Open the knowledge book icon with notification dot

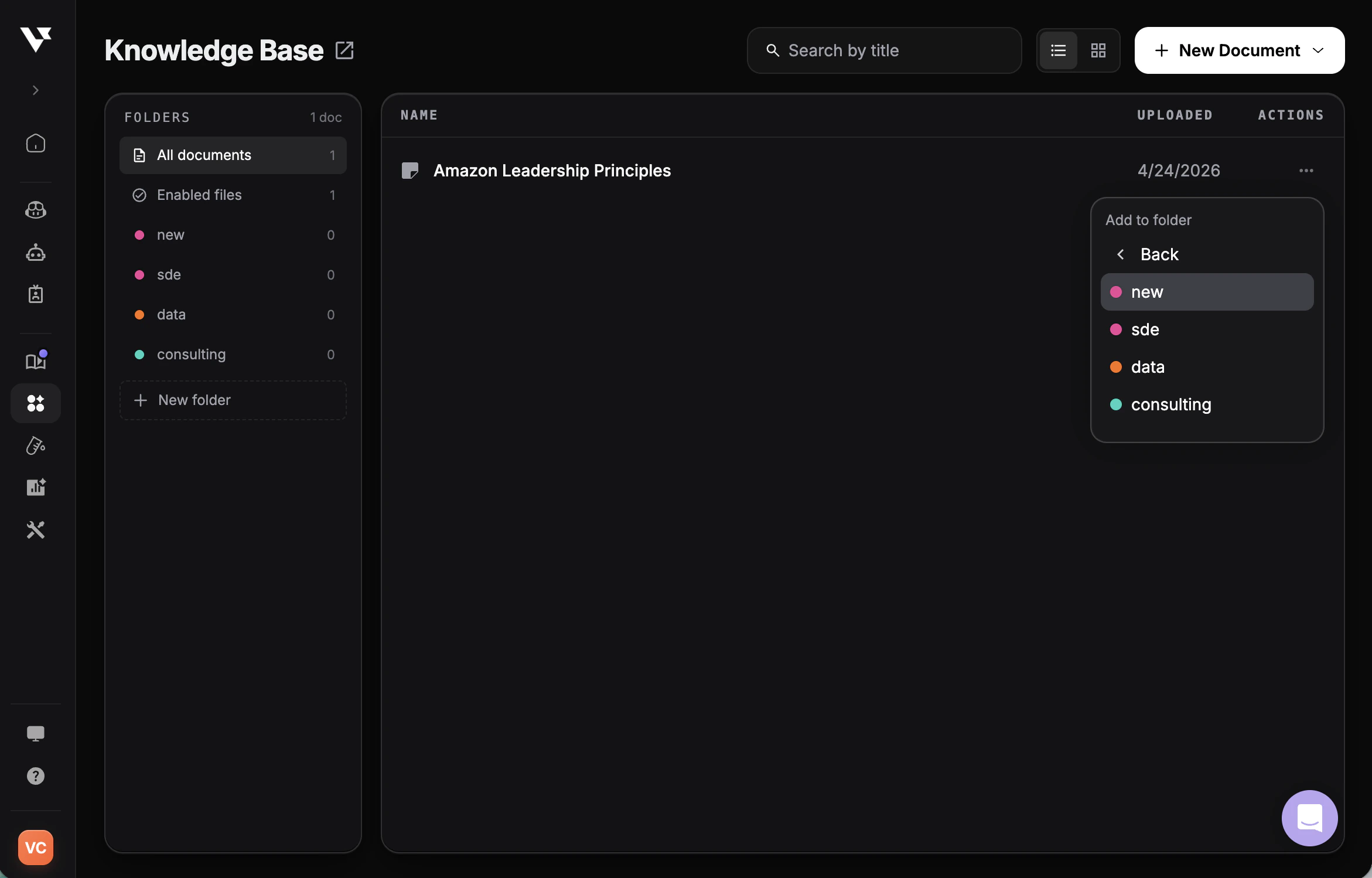pyautogui.click(x=35, y=360)
